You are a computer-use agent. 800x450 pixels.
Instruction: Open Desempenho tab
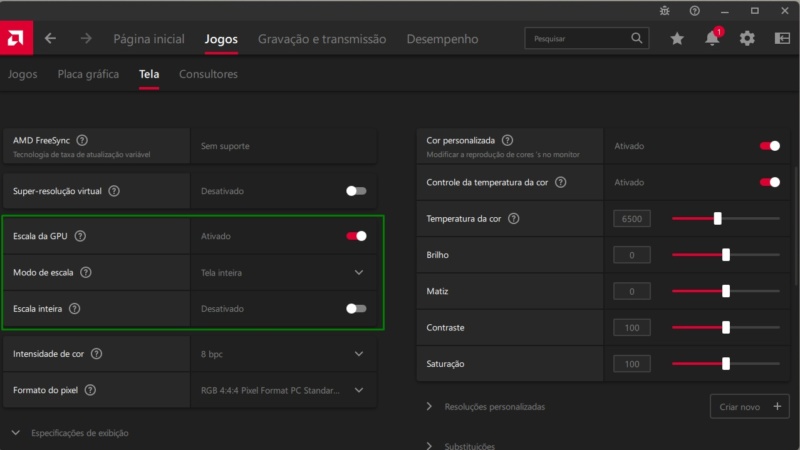click(442, 39)
